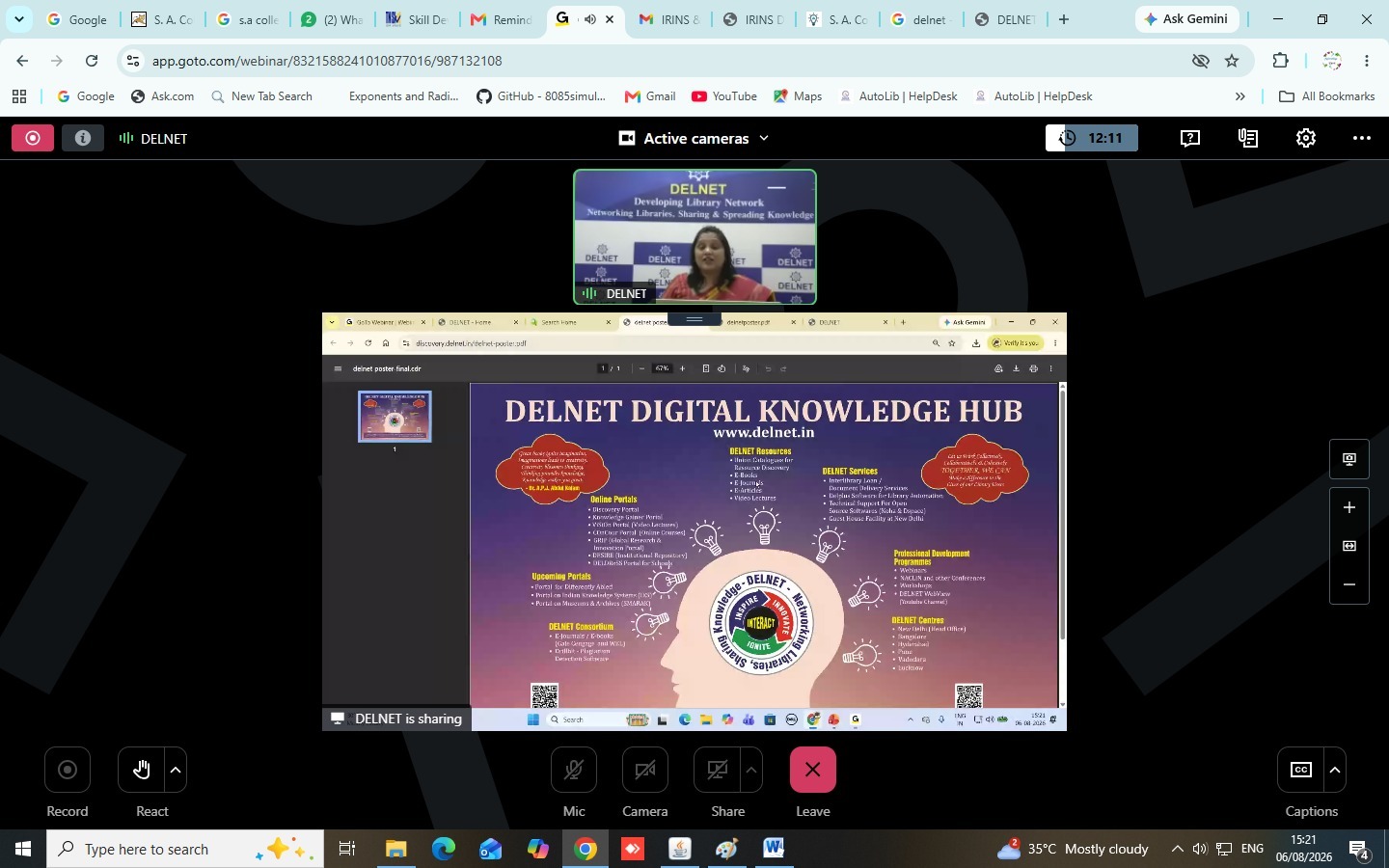Open the three-dot more options in the webinar bar
This screenshot has height=868, width=1389.
point(1362,138)
